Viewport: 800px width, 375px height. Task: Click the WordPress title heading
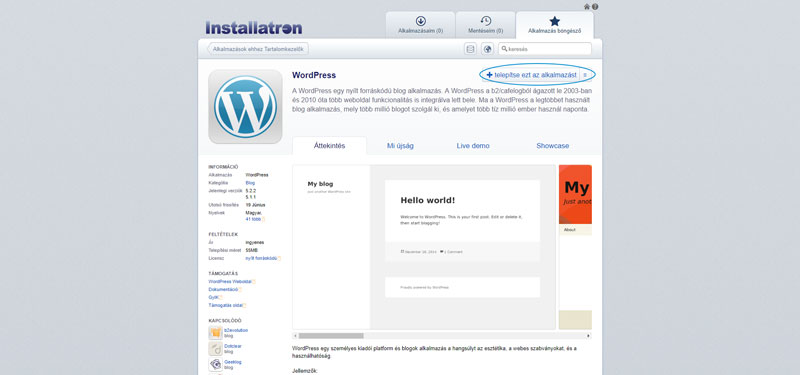click(x=314, y=75)
